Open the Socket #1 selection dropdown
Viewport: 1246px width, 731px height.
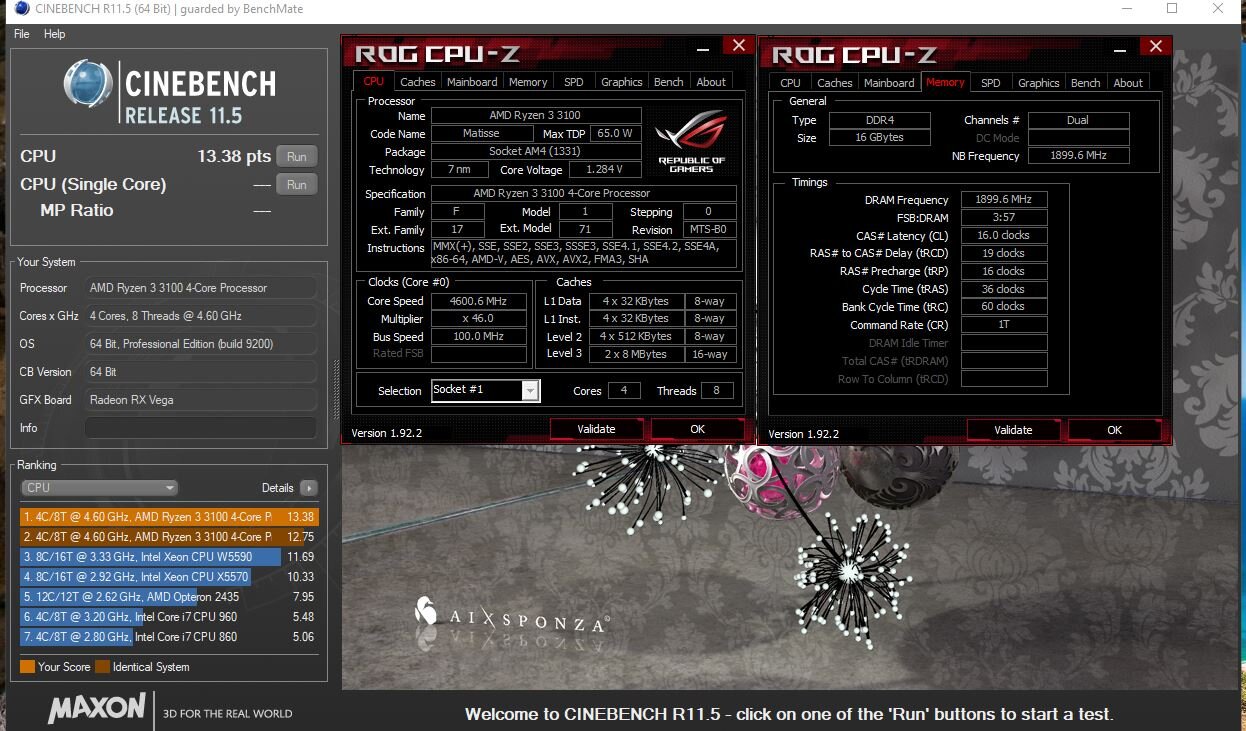pyautogui.click(x=486, y=390)
